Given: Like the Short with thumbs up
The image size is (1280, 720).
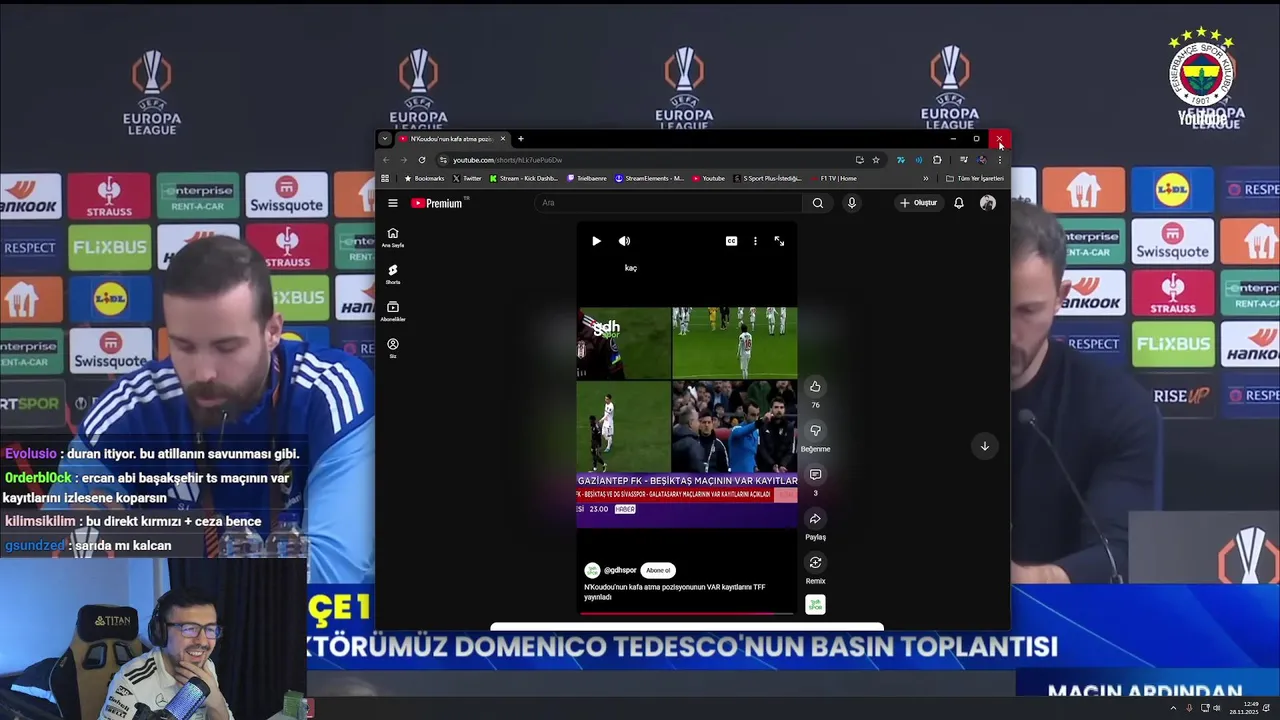Looking at the screenshot, I should tap(815, 387).
